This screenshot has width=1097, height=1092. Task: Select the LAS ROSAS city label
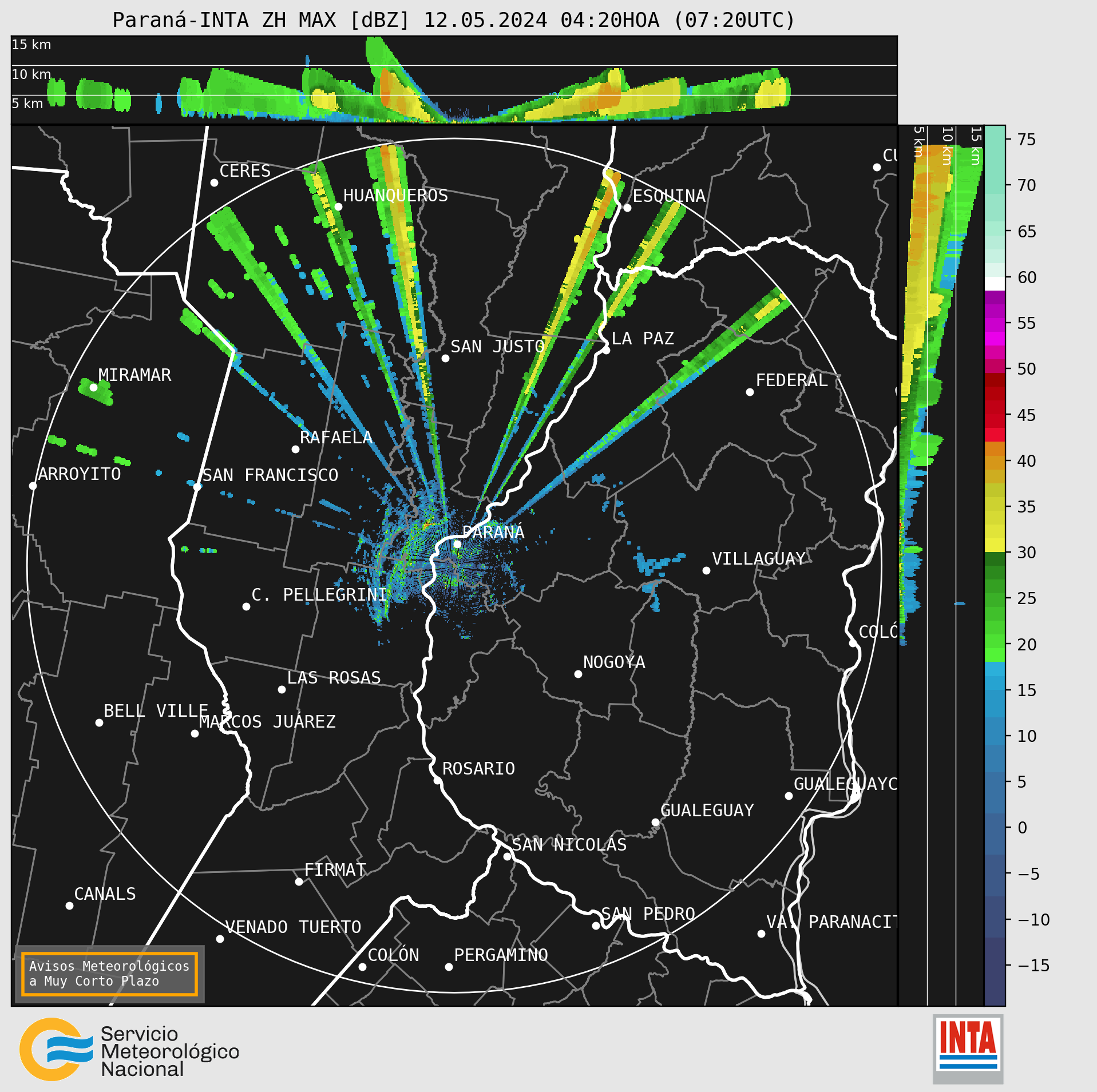pos(334,677)
